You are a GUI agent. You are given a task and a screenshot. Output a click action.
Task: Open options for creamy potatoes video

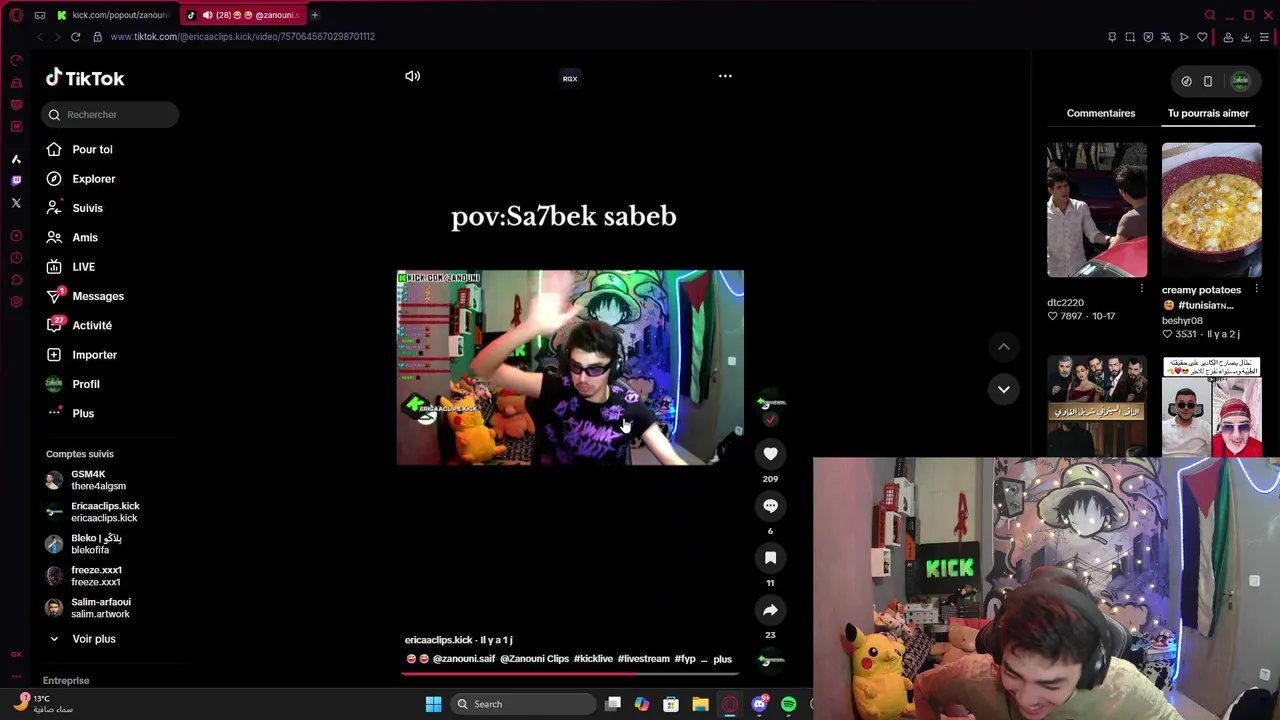tap(1256, 290)
